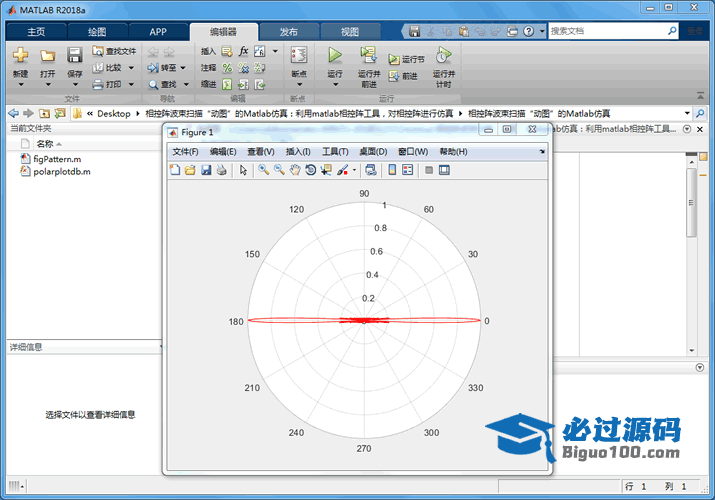Image resolution: width=715 pixels, height=500 pixels.
Task: Collapse the toolstrip ribbon arrow
Action: coord(700,95)
